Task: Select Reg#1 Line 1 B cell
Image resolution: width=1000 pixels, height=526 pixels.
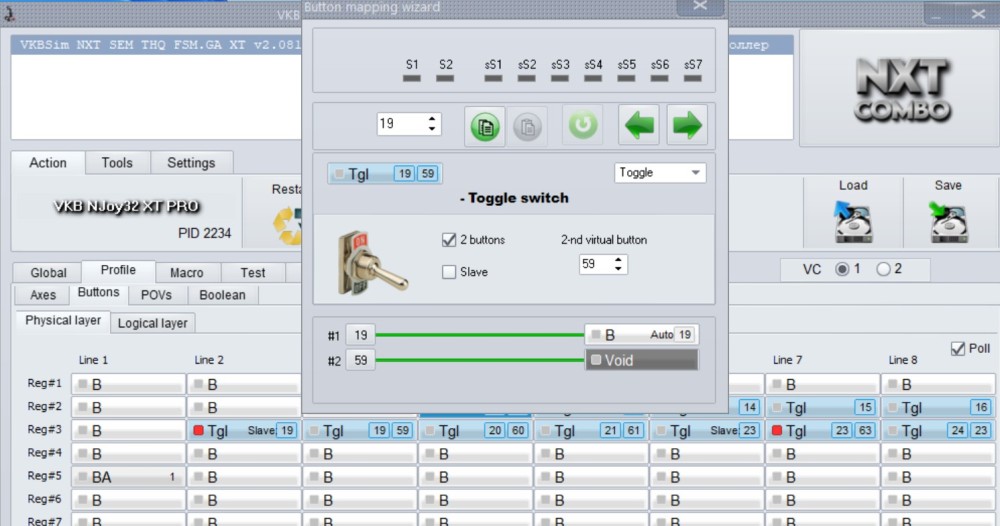Action: tap(128, 384)
